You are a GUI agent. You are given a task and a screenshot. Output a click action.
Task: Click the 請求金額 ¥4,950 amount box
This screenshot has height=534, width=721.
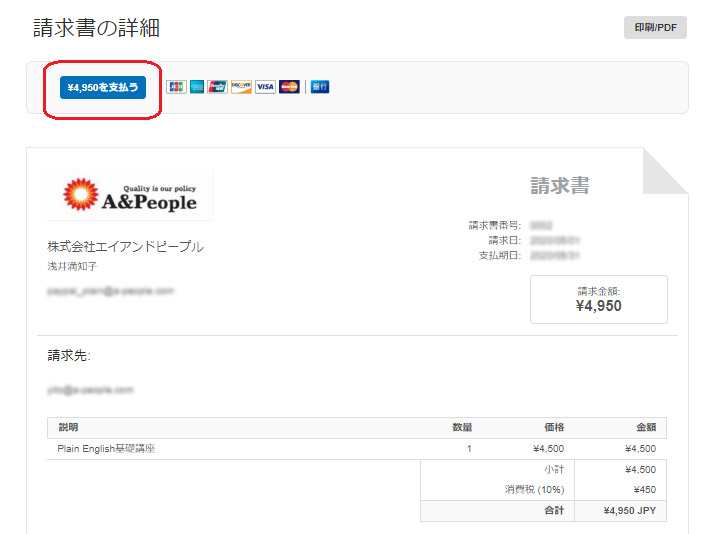598,299
